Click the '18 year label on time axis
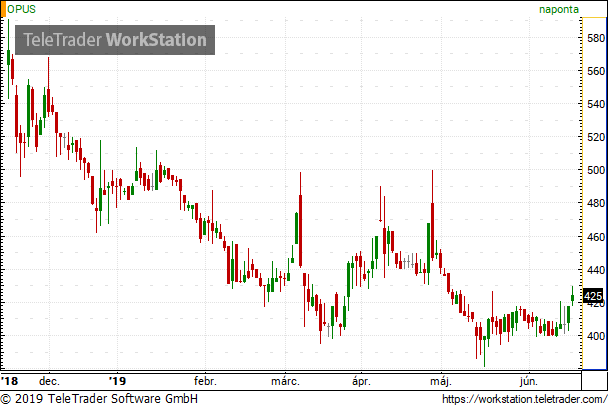Image resolution: width=608 pixels, height=408 pixels. tap(10, 381)
